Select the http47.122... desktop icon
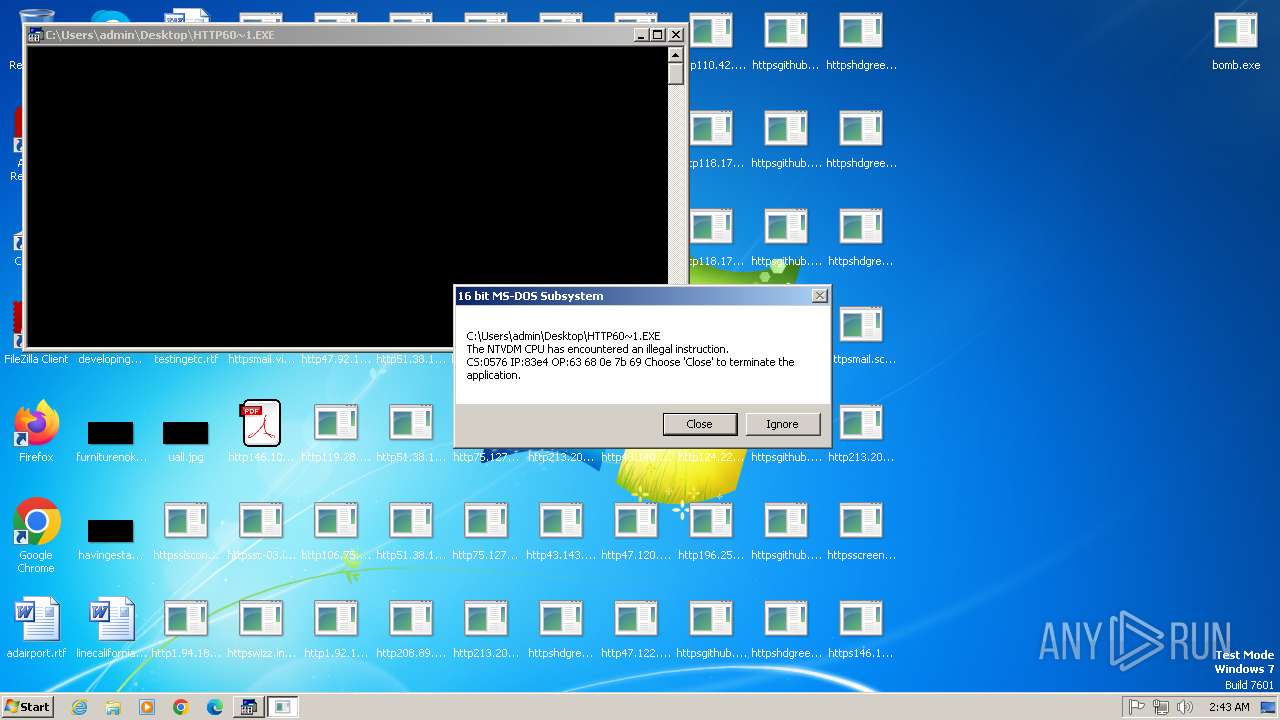The width and height of the screenshot is (1280, 720). [636, 628]
